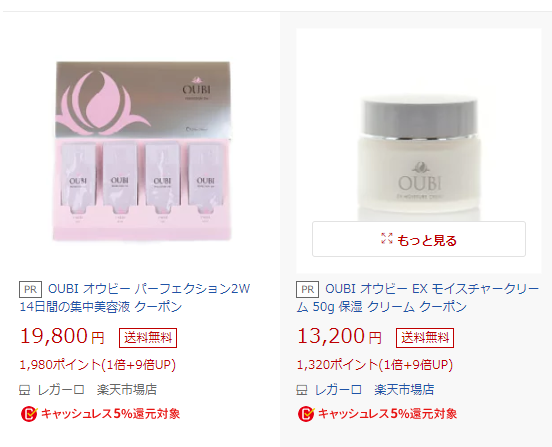
Task: Visit レガーロ 楽天市場店 under the left product
Action: coord(97,390)
